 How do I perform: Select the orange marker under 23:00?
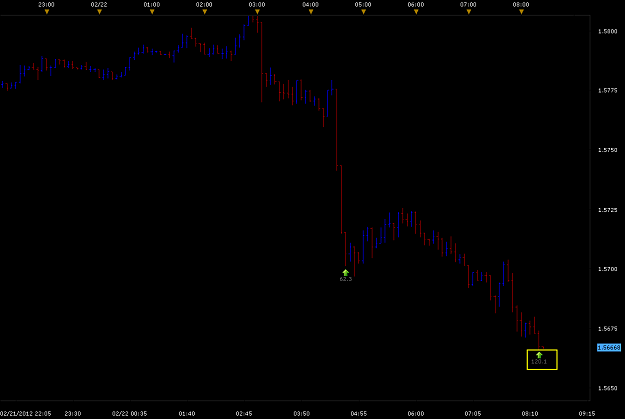tap(47, 12)
